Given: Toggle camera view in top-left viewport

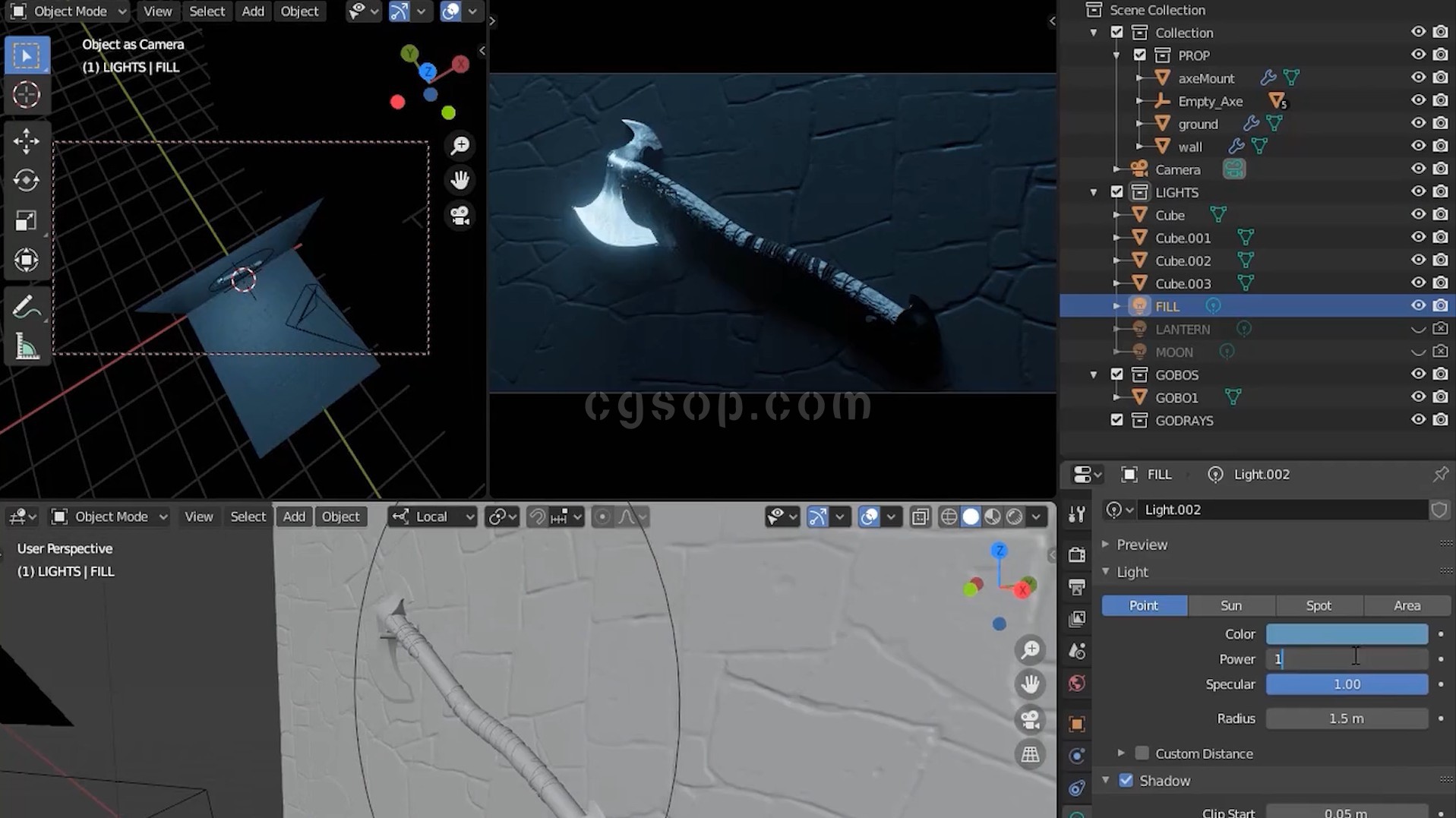Looking at the screenshot, I should [460, 216].
